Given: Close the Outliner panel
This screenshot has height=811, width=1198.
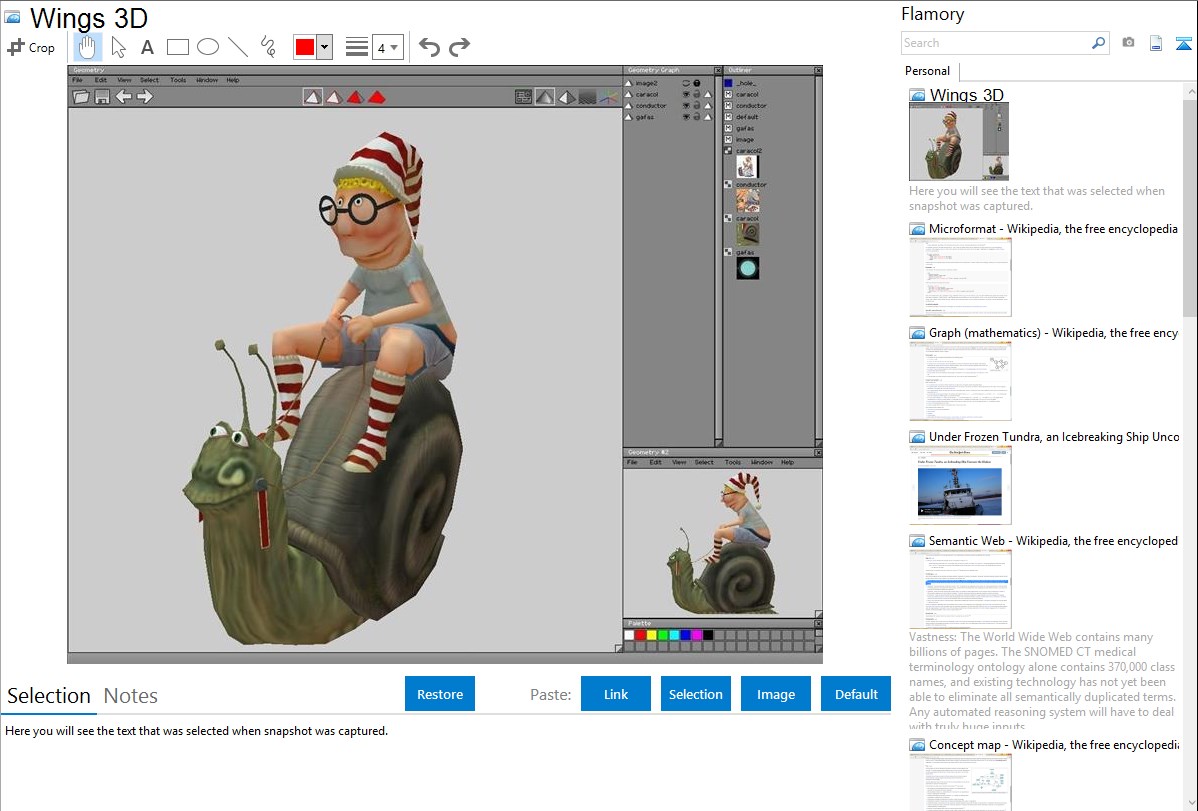Looking at the screenshot, I should [x=818, y=70].
